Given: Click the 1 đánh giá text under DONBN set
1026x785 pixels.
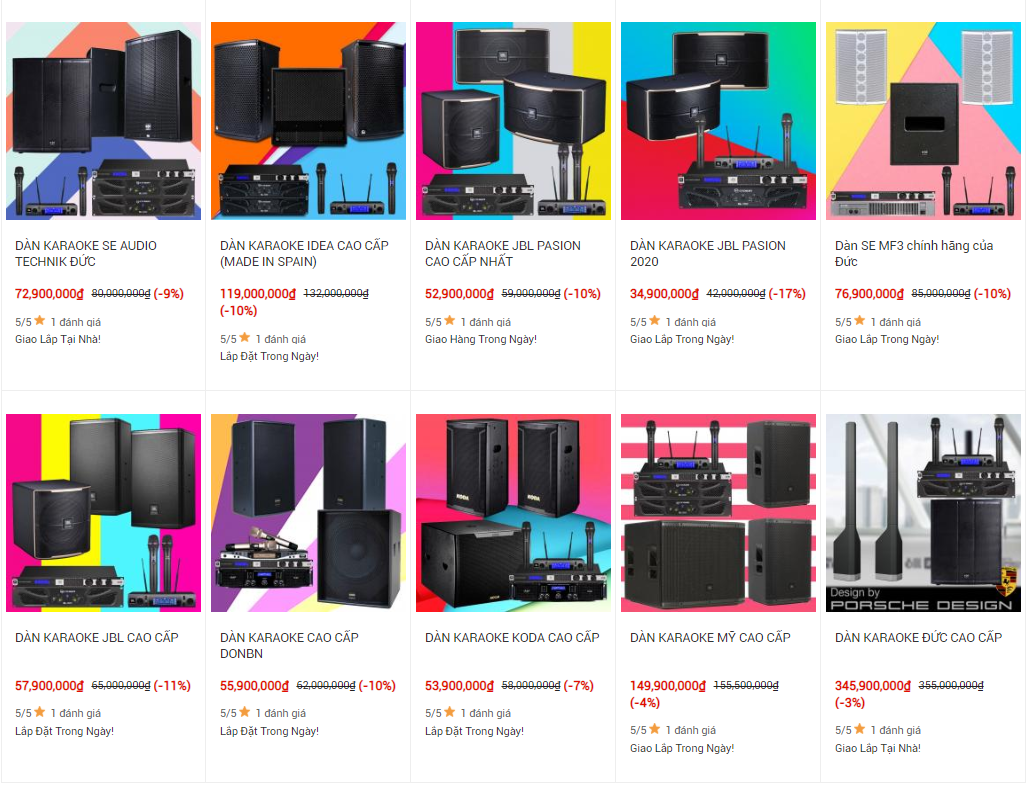Looking at the screenshot, I should click(x=281, y=713).
